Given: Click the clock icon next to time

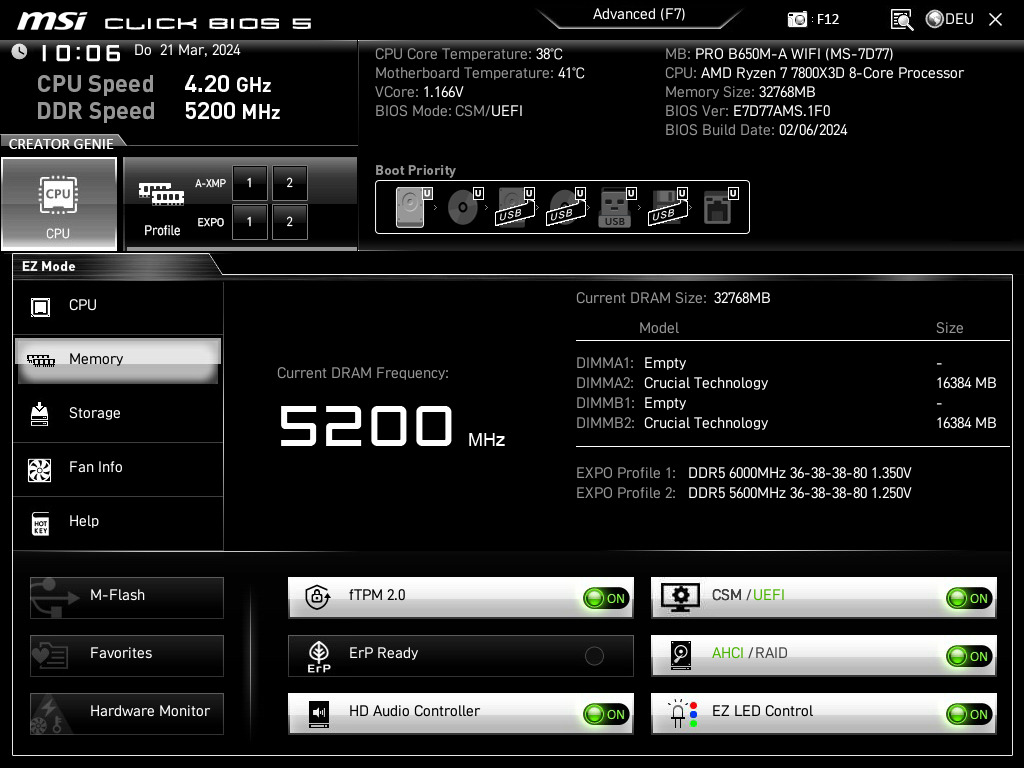Looking at the screenshot, I should click(x=19, y=52).
